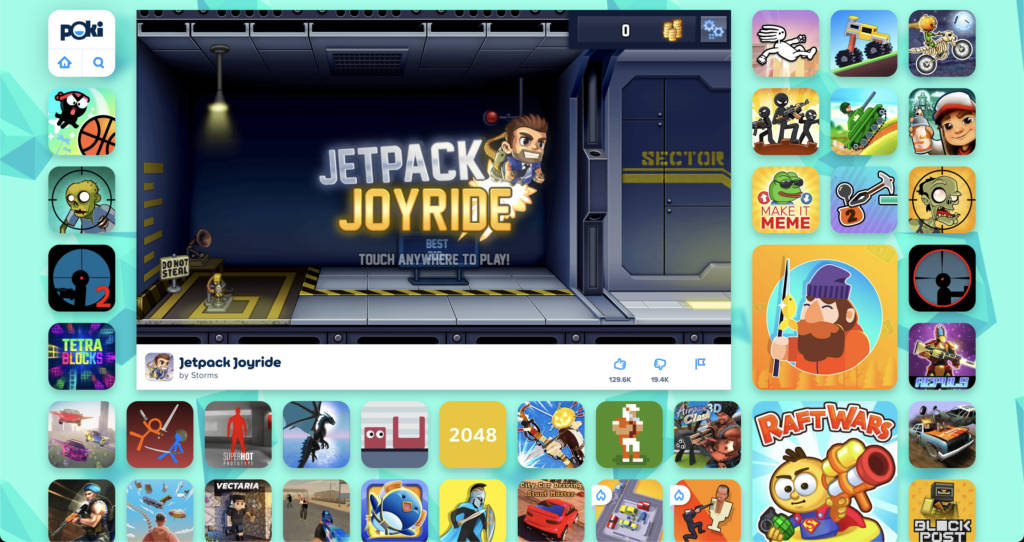Open the Raft Wars game tile

click(825, 471)
